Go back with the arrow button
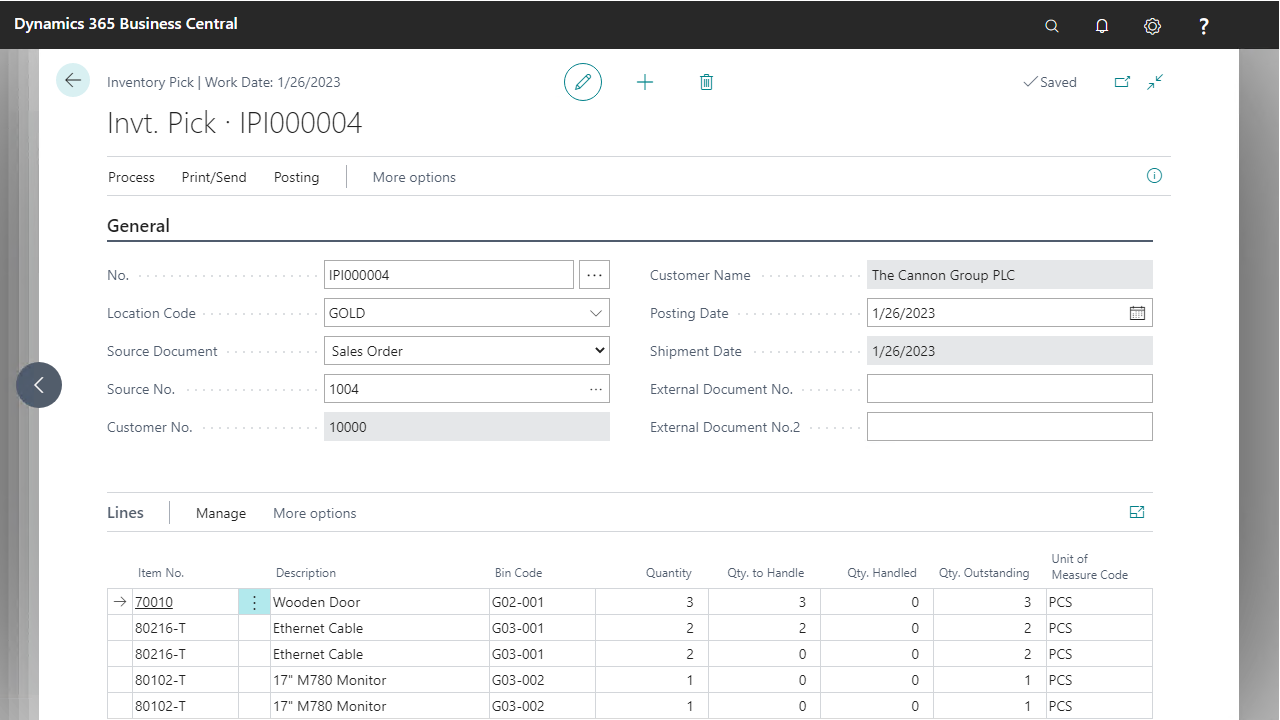Screen dimensions: 1280x720 pyautogui.click(x=73, y=80)
